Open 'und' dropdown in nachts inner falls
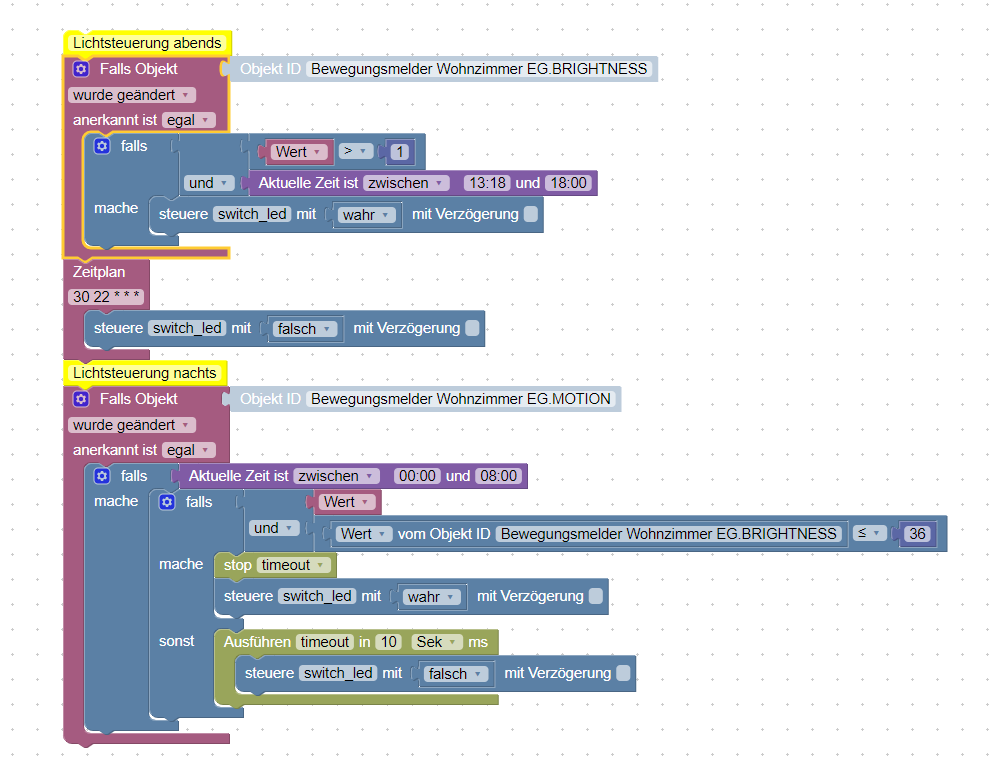This screenshot has width=1004, height=771. click(273, 528)
